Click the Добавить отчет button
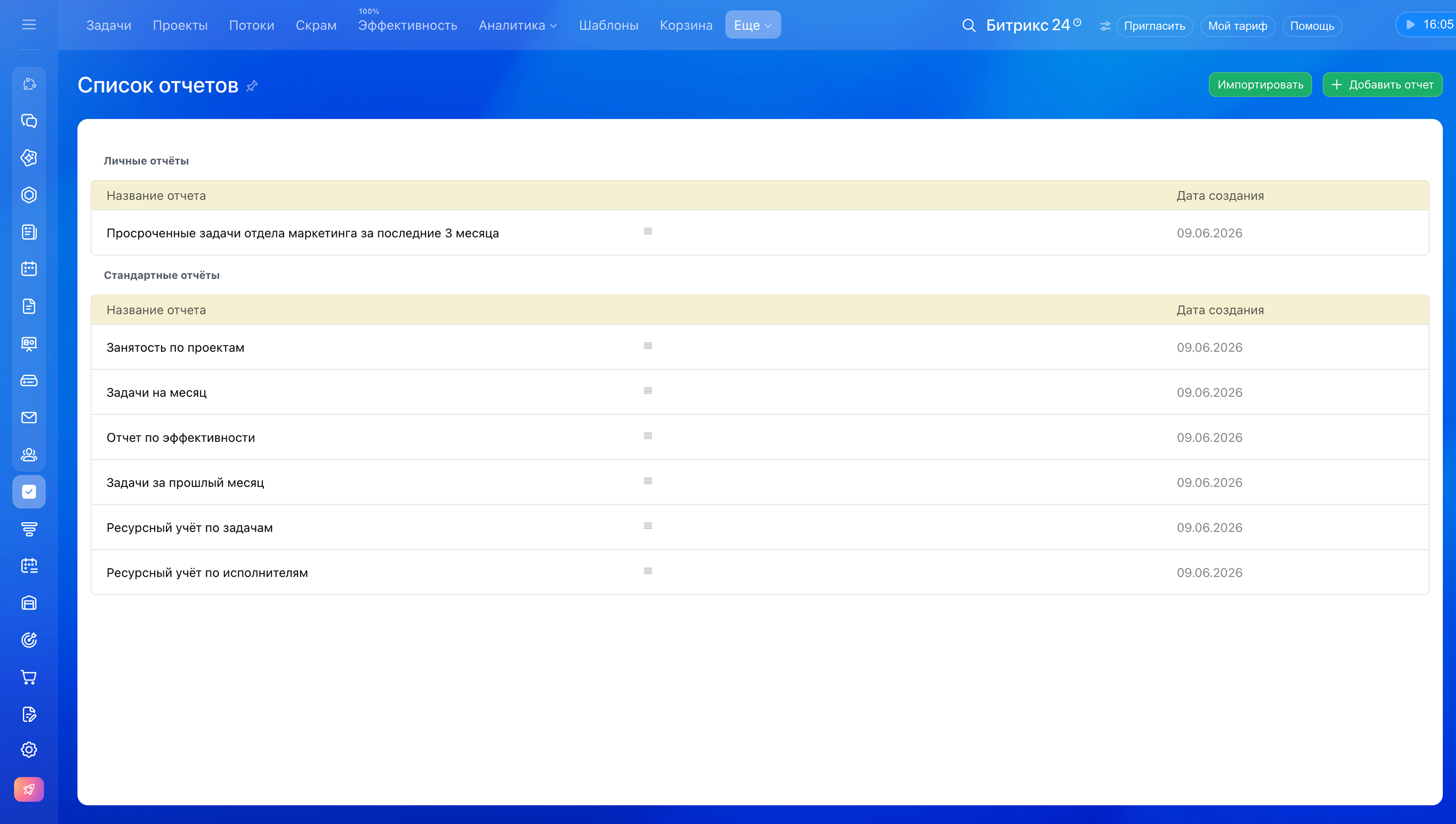Viewport: 1456px width, 824px height. 1382,85
